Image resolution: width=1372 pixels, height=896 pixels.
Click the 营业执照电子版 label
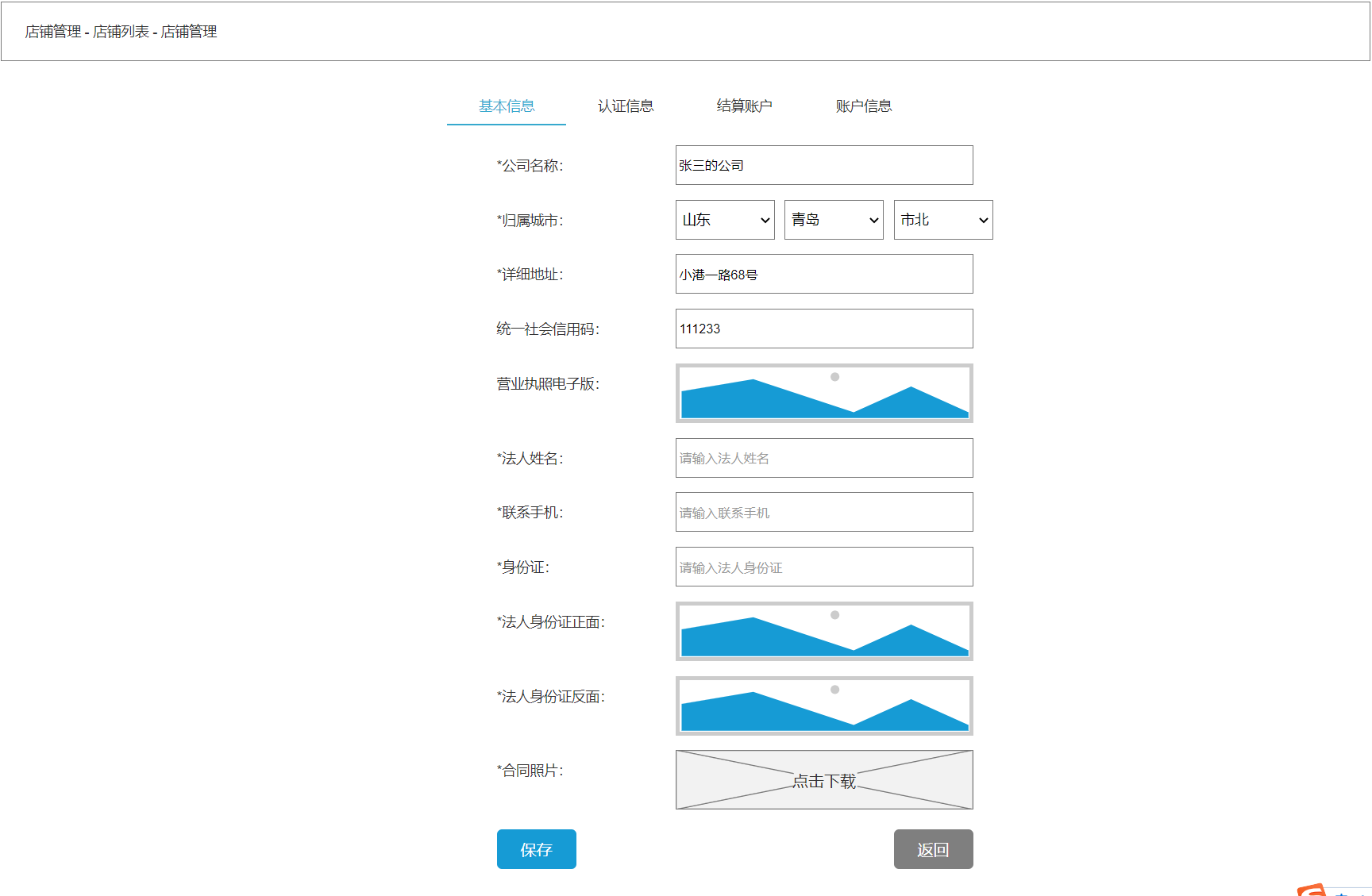click(x=548, y=384)
